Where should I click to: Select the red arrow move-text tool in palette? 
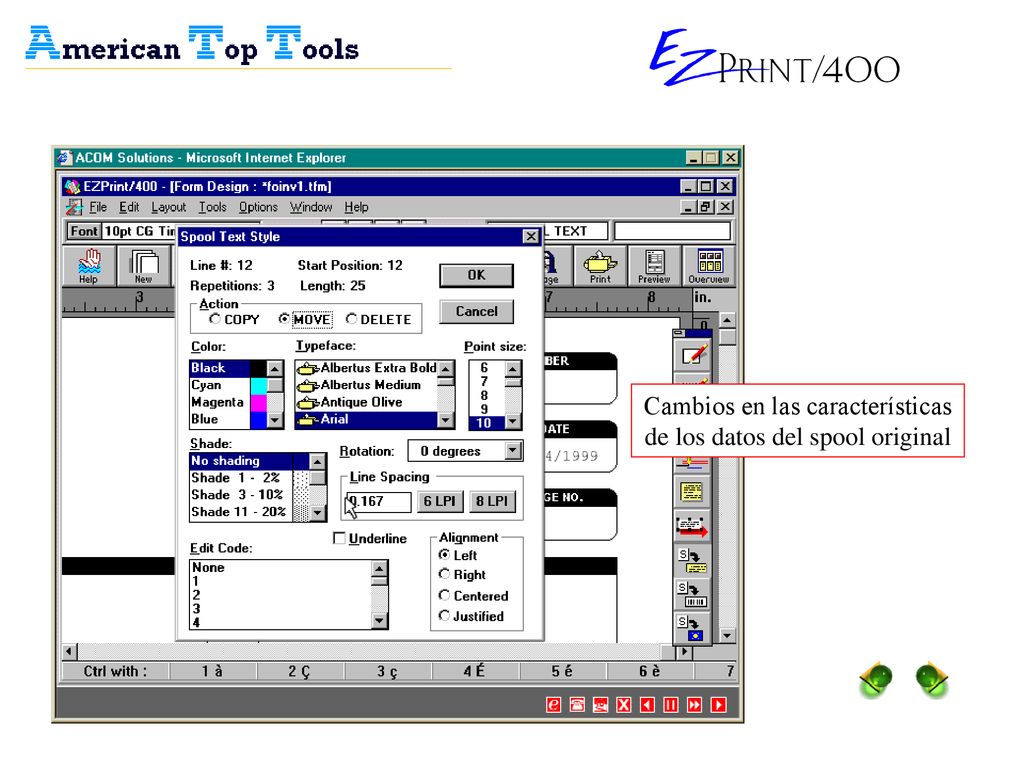[x=692, y=526]
